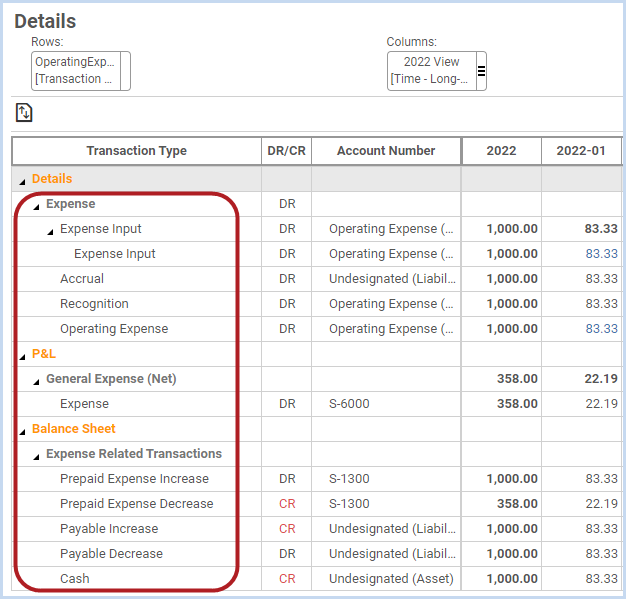This screenshot has width=626, height=599.
Task: Click Undesignated (Liabil... in Payable Decrease row
Action: pyautogui.click(x=392, y=553)
